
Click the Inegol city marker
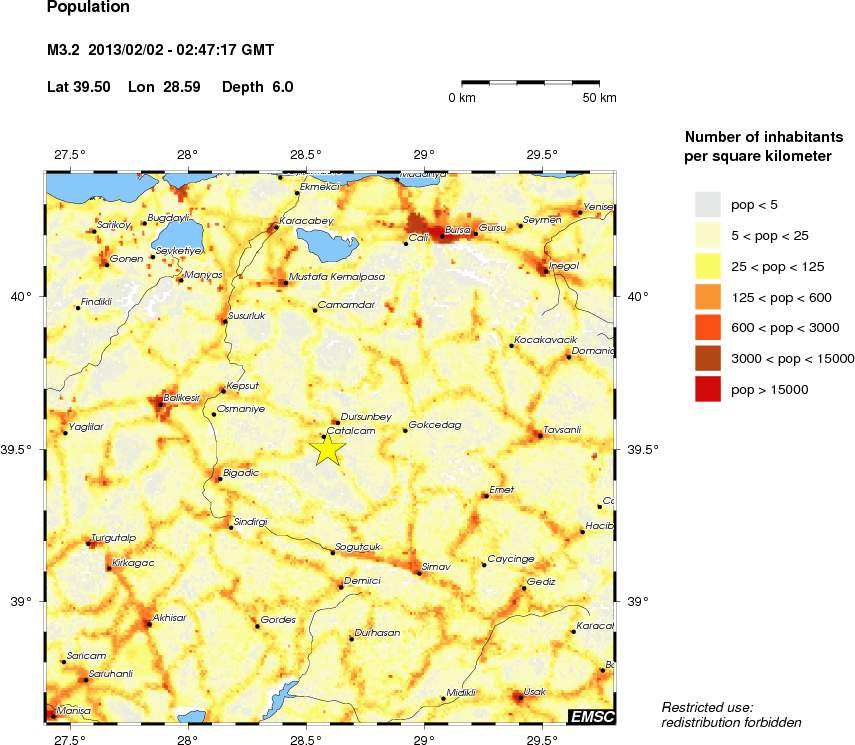point(545,271)
